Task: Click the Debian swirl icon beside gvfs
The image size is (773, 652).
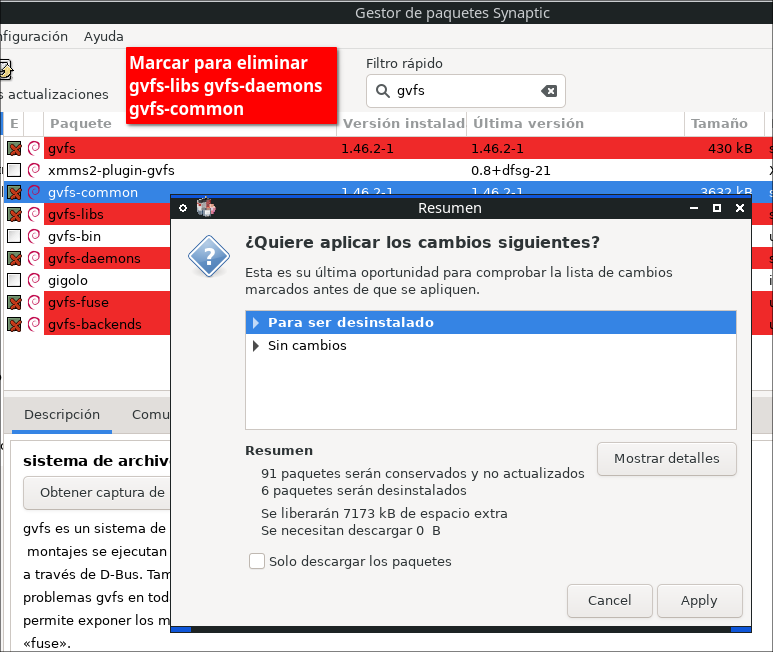Action: tap(34, 148)
